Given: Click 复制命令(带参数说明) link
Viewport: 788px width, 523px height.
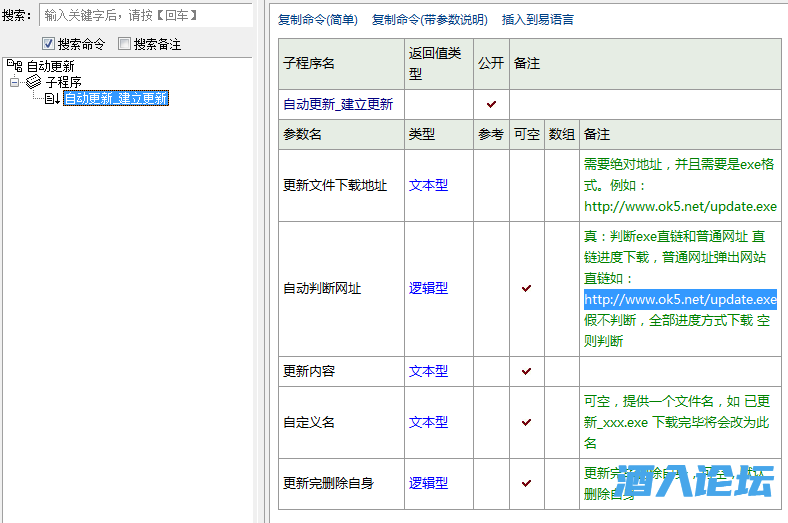Looking at the screenshot, I should pyautogui.click(x=429, y=20).
